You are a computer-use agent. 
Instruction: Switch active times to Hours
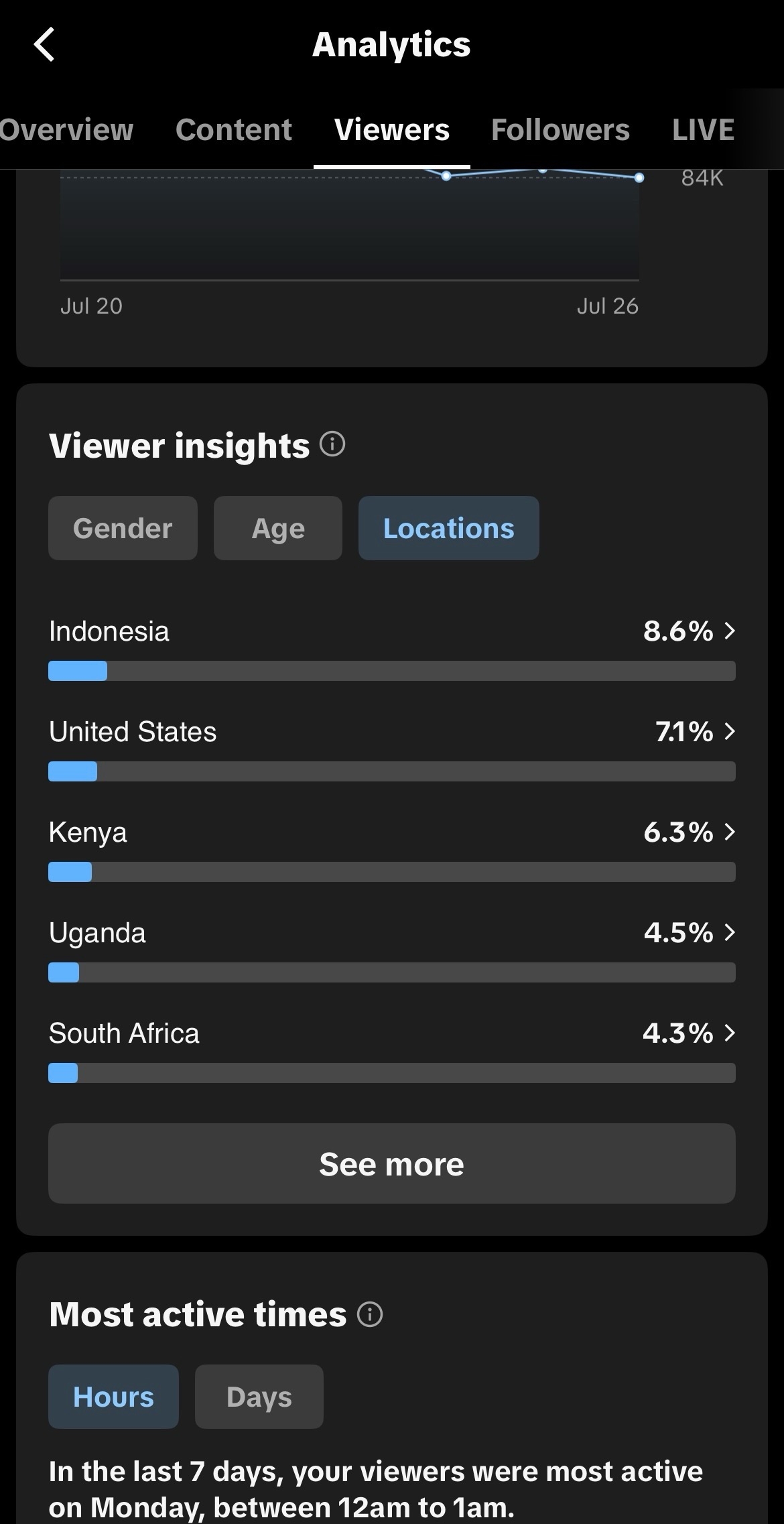113,1397
